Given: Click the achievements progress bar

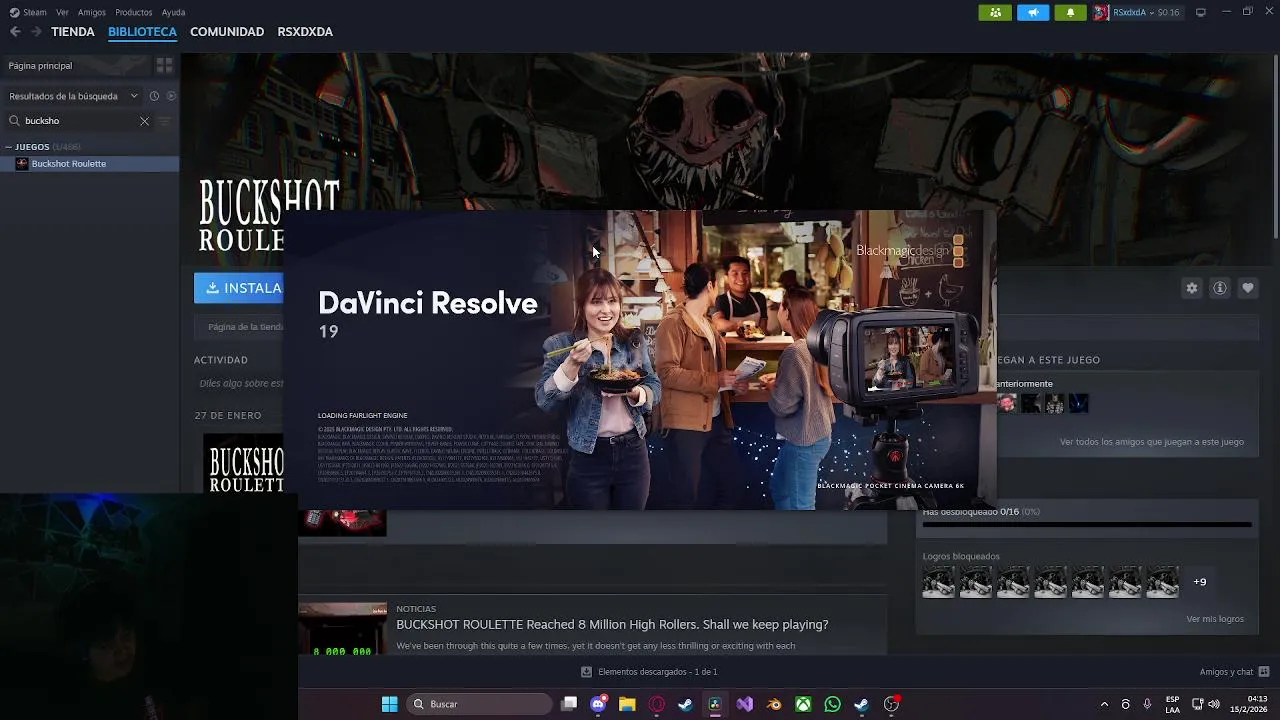Looking at the screenshot, I should click(x=1087, y=524).
